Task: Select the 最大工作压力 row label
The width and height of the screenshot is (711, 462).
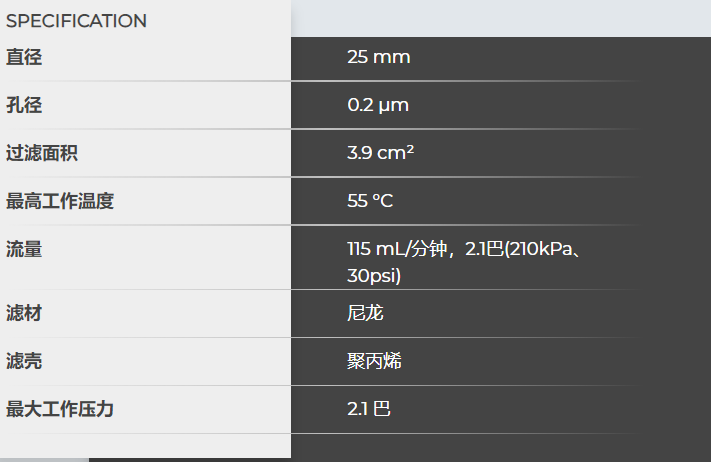Action: pos(60,409)
